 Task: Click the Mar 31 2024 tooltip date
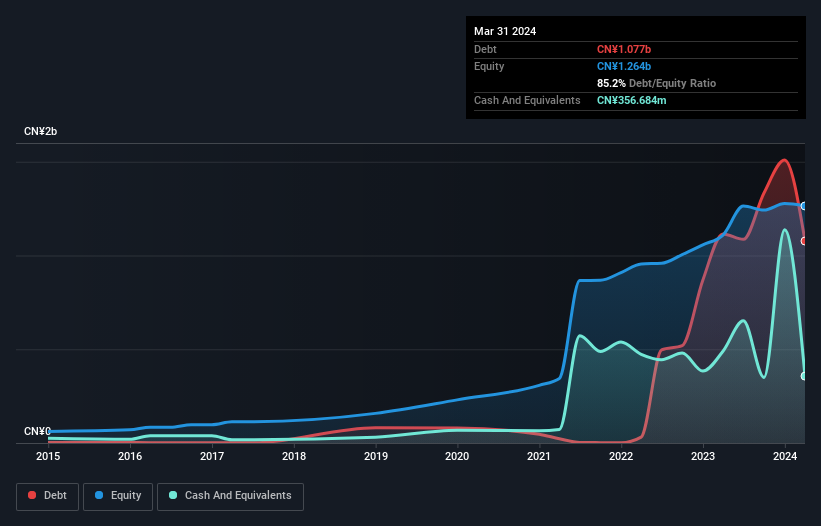[x=505, y=31]
